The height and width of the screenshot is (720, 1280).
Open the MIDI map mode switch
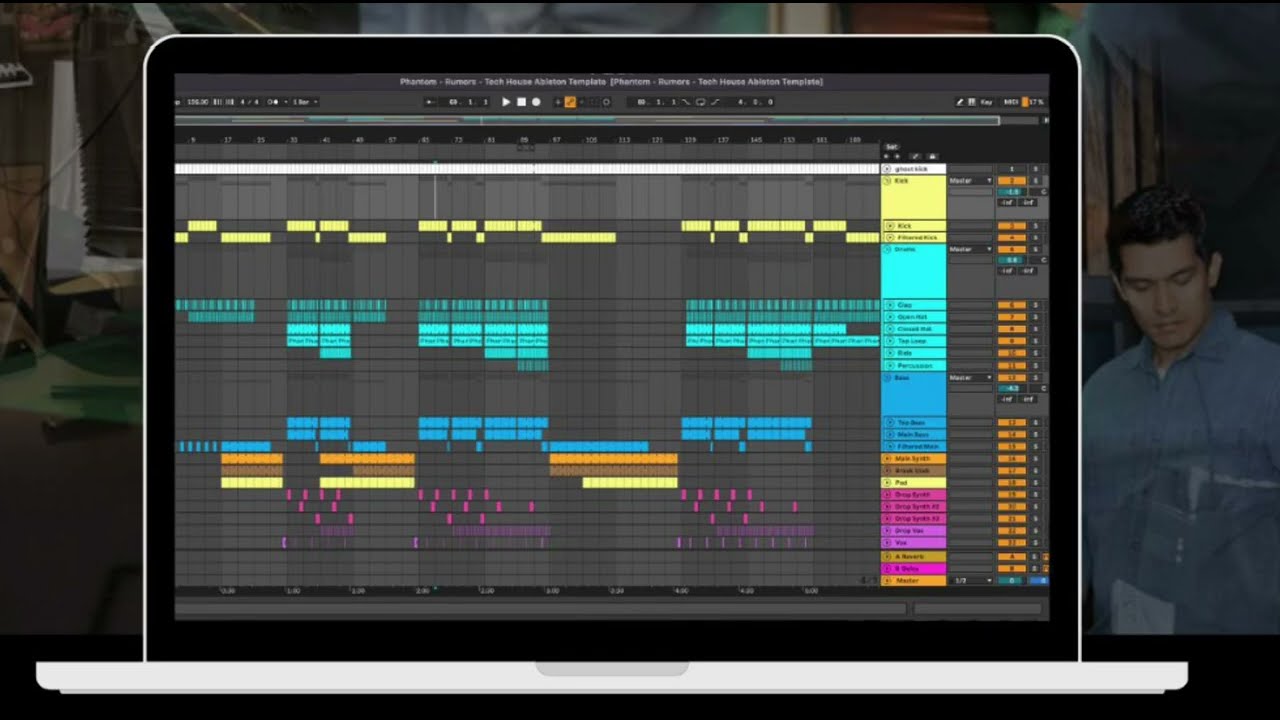click(1011, 102)
